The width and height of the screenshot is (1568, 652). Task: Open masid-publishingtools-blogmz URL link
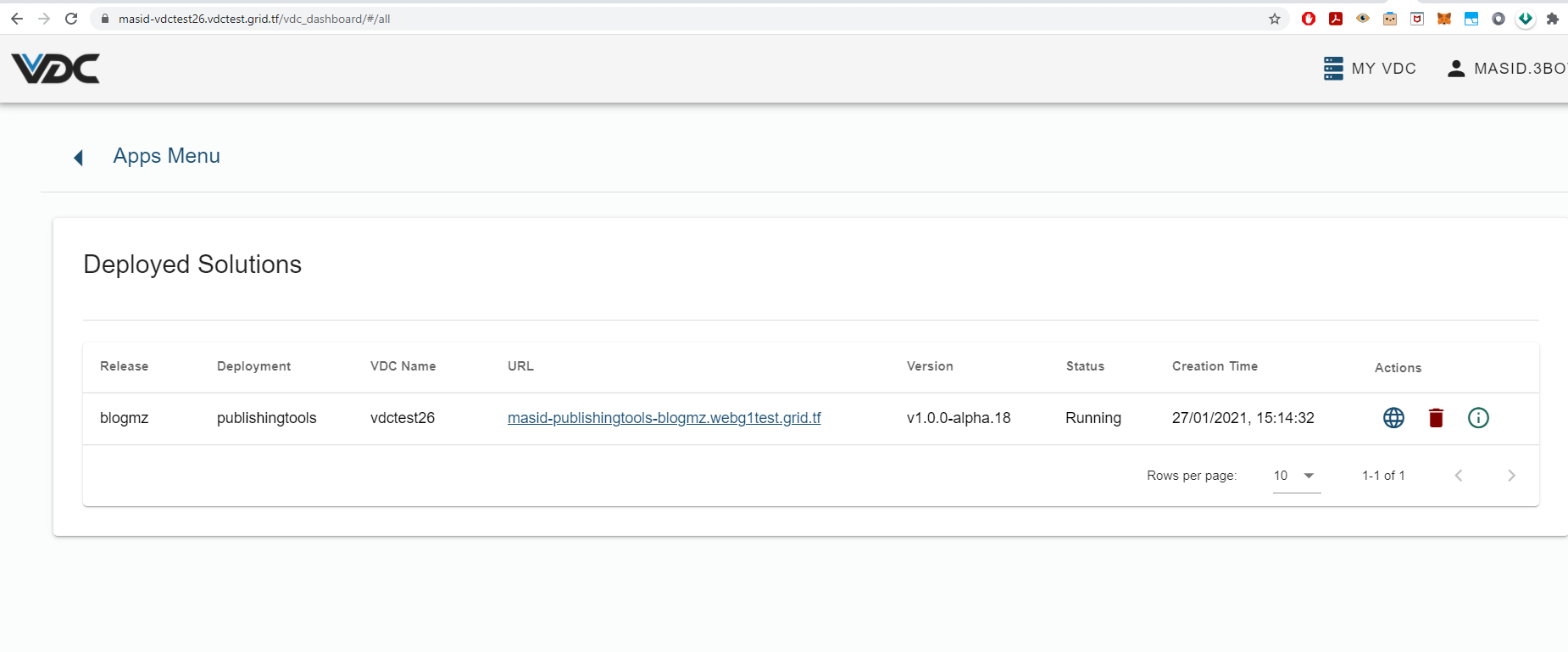(664, 418)
